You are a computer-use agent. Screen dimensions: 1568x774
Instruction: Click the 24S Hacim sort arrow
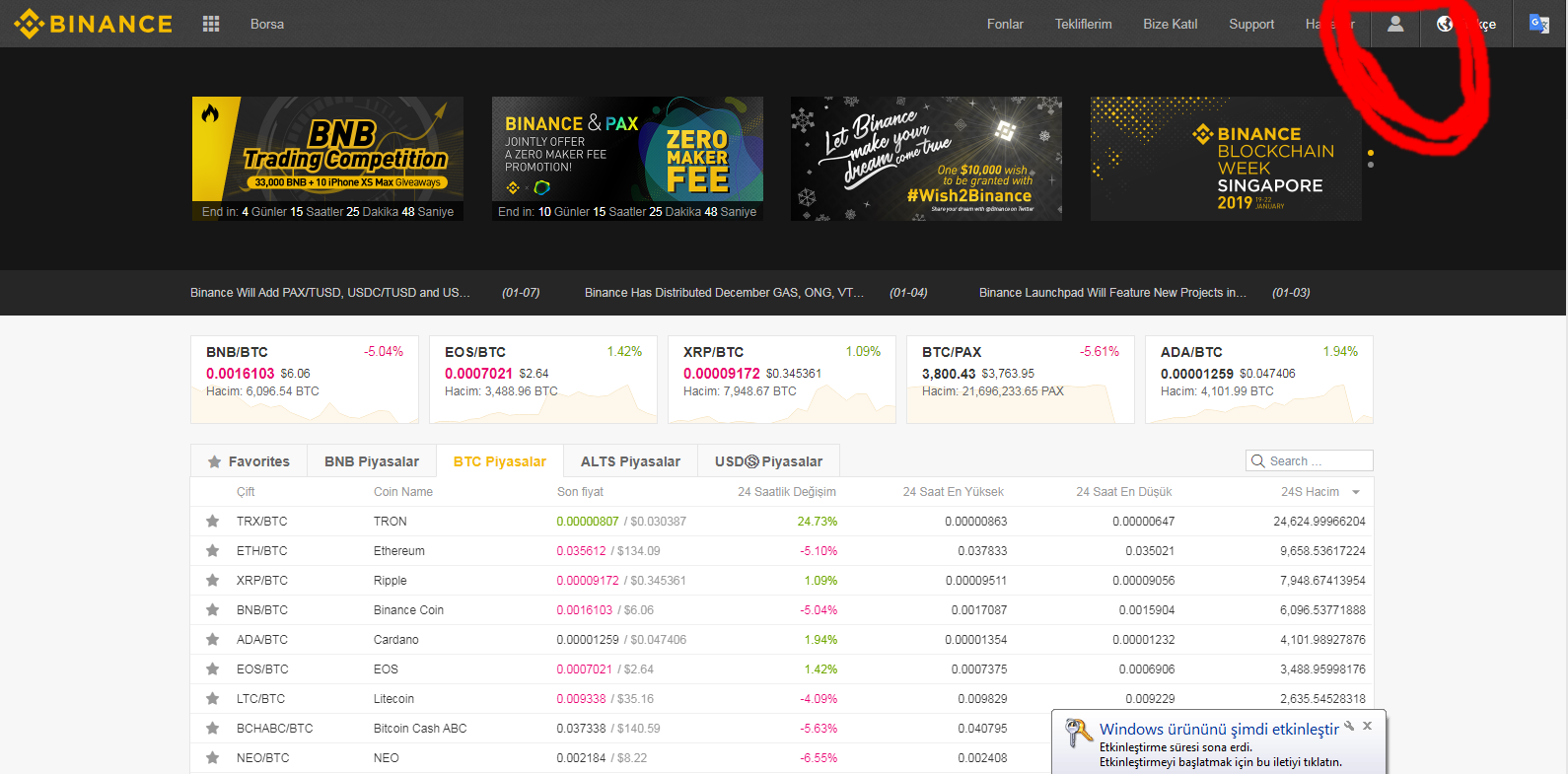(x=1356, y=492)
